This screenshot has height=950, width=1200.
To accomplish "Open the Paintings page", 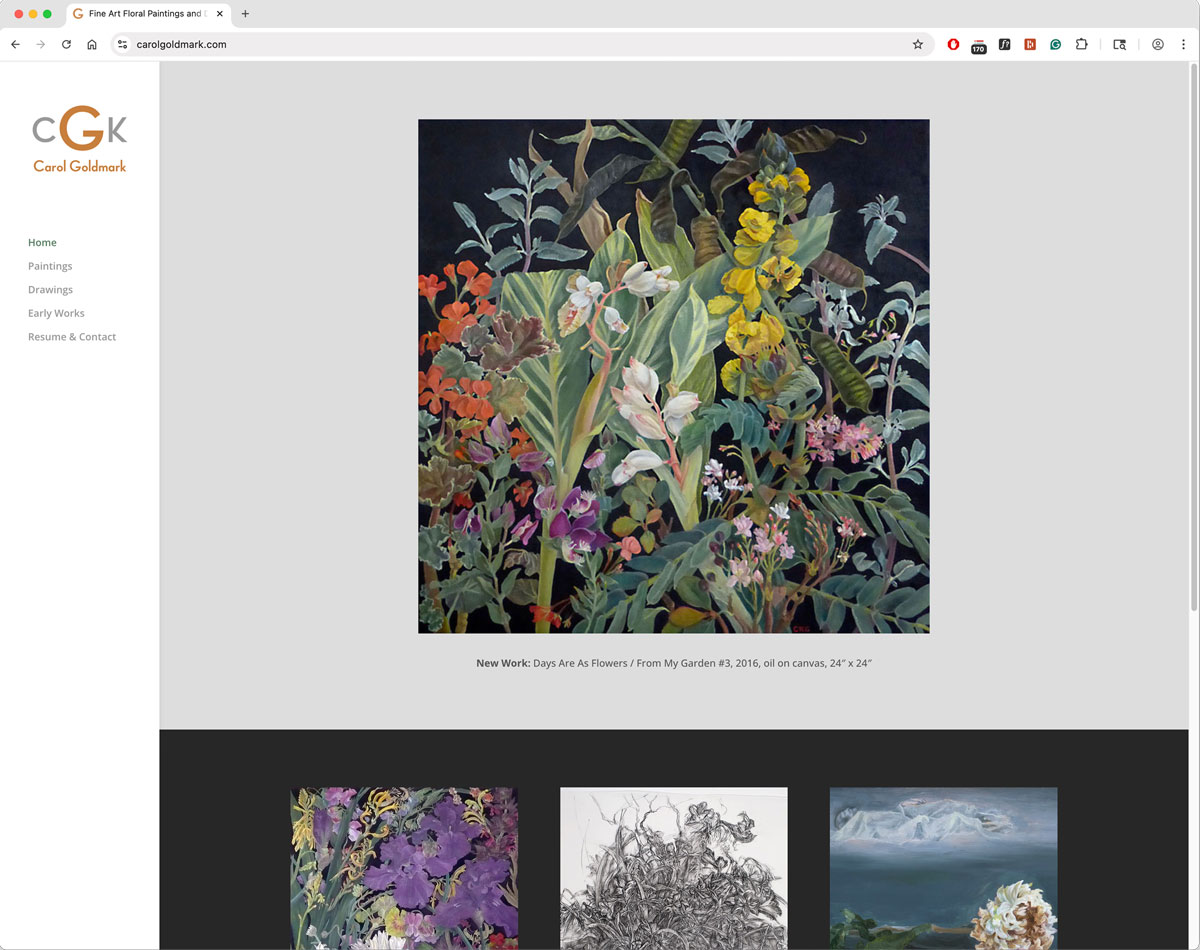I will coord(50,266).
